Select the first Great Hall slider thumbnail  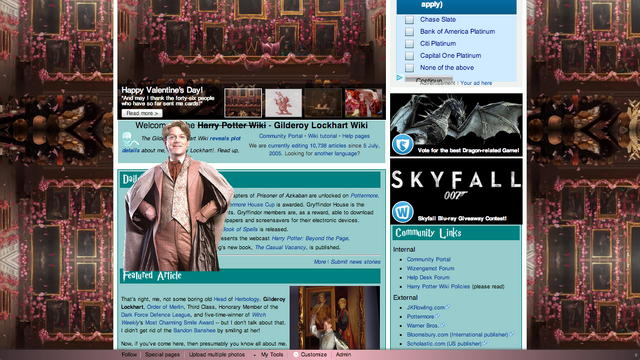tap(243, 103)
